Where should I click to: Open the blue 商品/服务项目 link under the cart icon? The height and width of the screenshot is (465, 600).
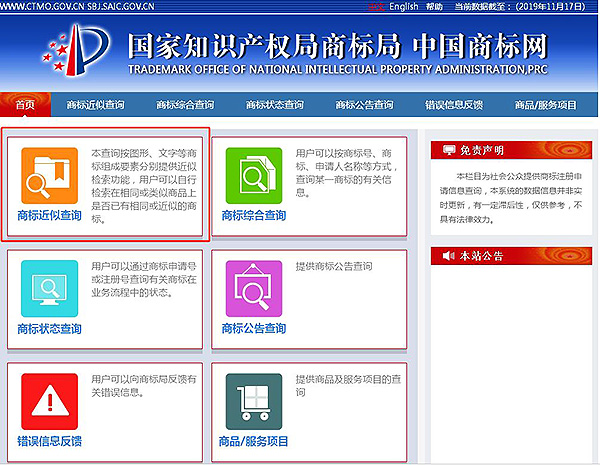(253, 441)
